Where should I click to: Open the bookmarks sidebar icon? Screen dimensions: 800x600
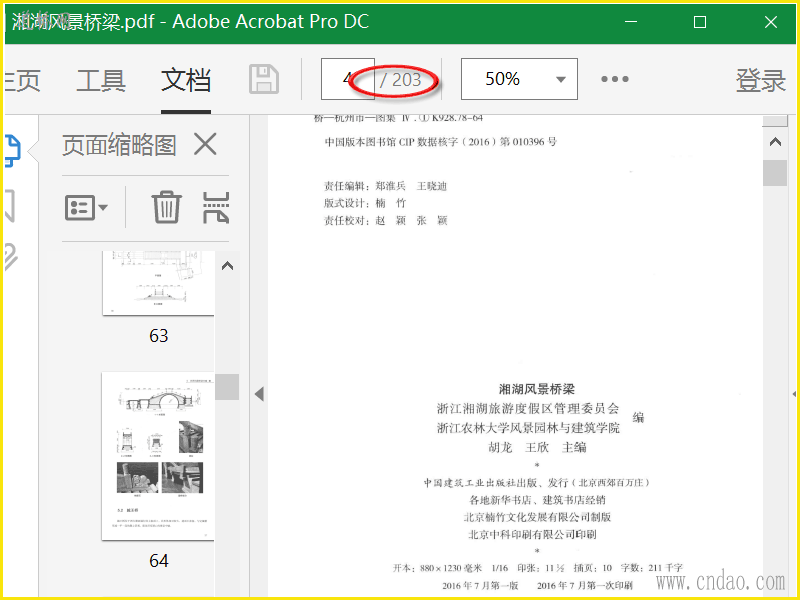(x=10, y=205)
